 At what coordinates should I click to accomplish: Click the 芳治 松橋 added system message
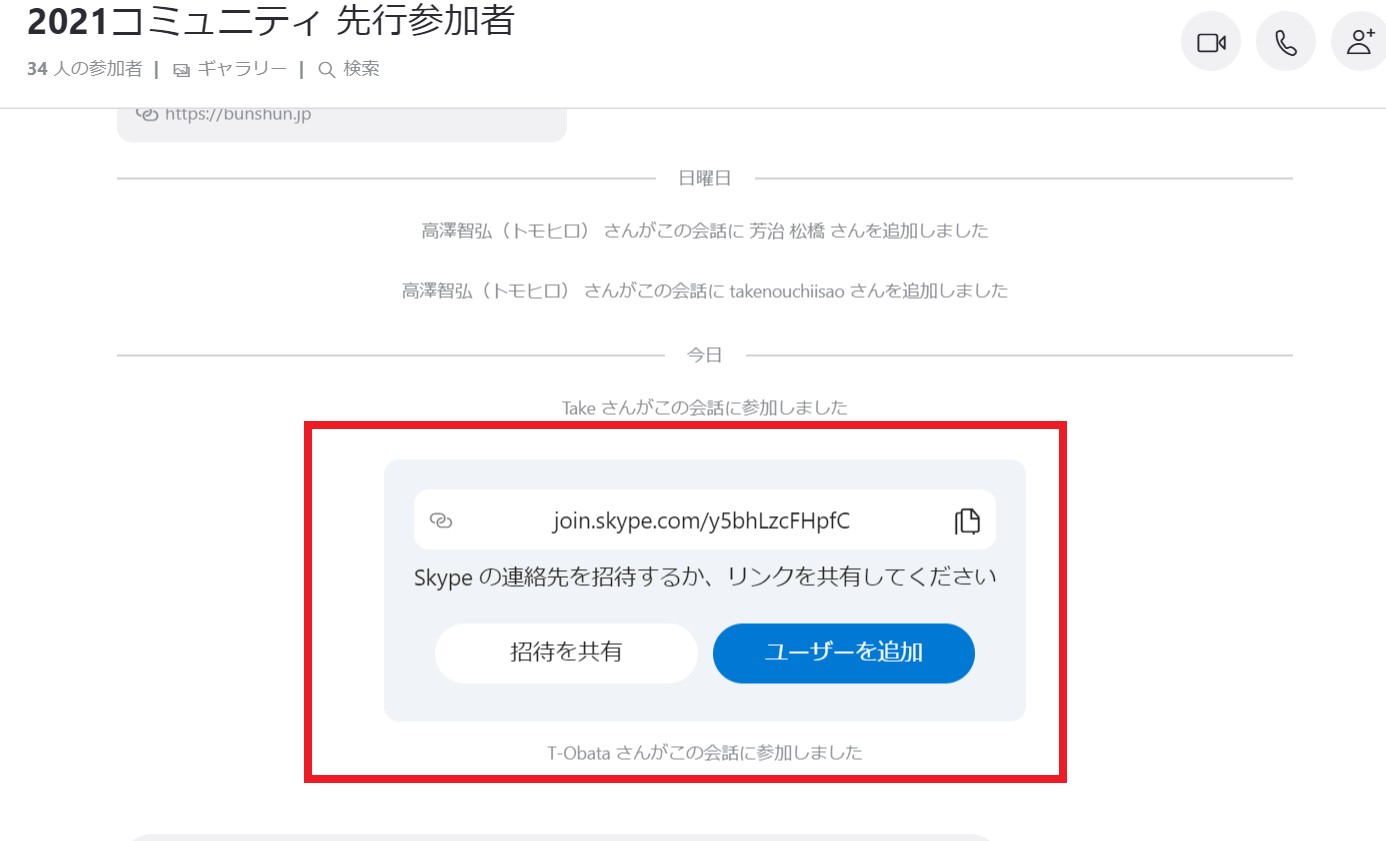(x=705, y=231)
